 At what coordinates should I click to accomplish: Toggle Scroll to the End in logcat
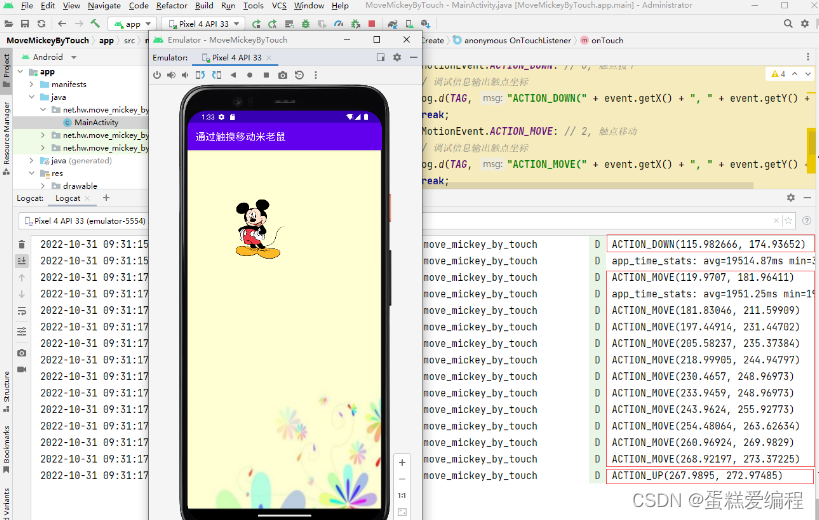[x=21, y=261]
